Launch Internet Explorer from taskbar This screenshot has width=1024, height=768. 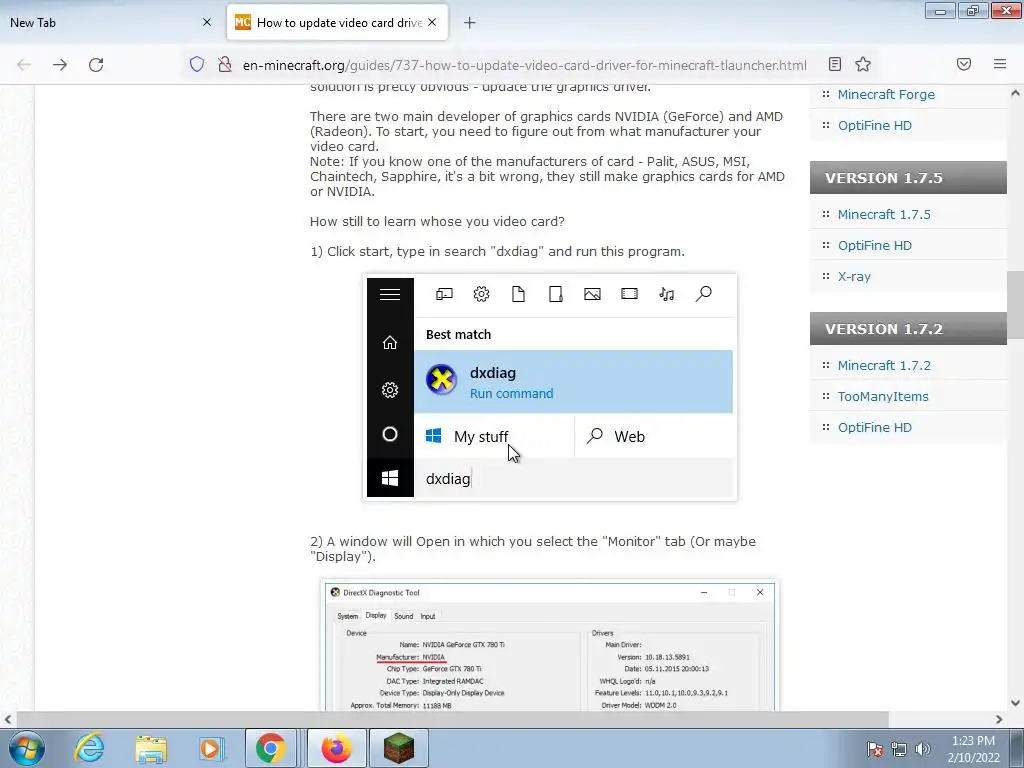click(89, 748)
